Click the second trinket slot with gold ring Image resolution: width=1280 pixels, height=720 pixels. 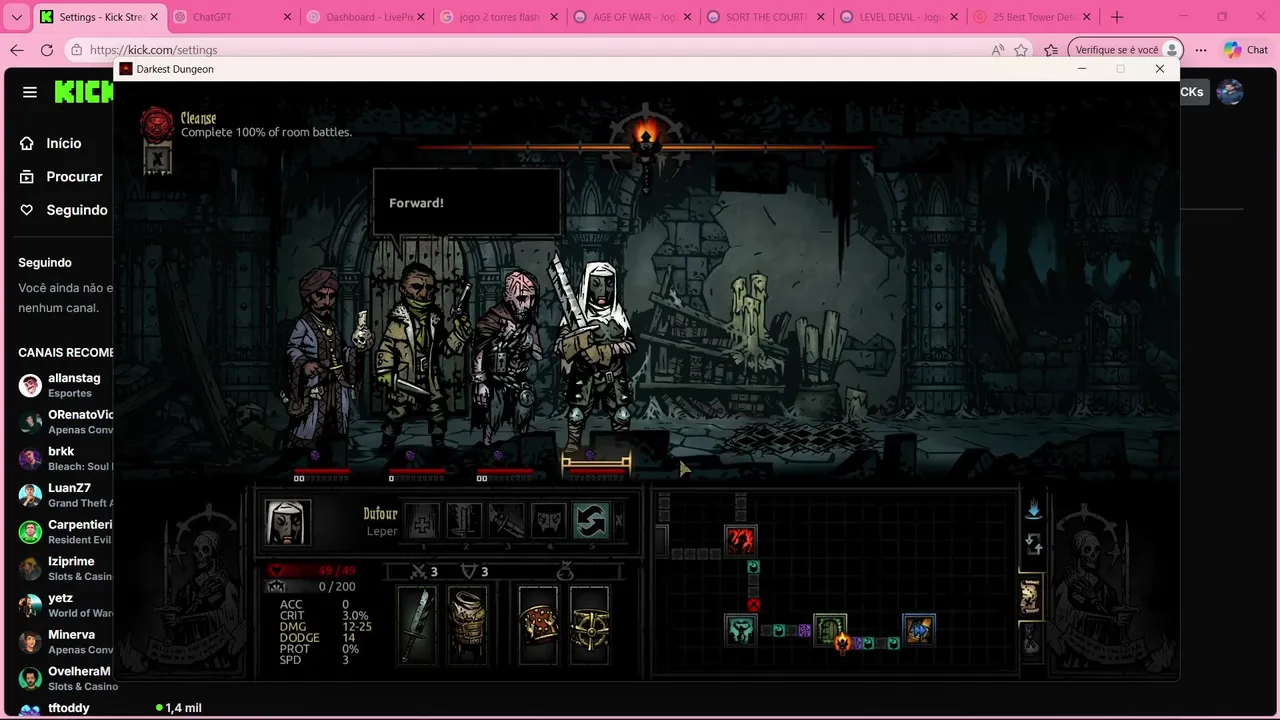[589, 626]
